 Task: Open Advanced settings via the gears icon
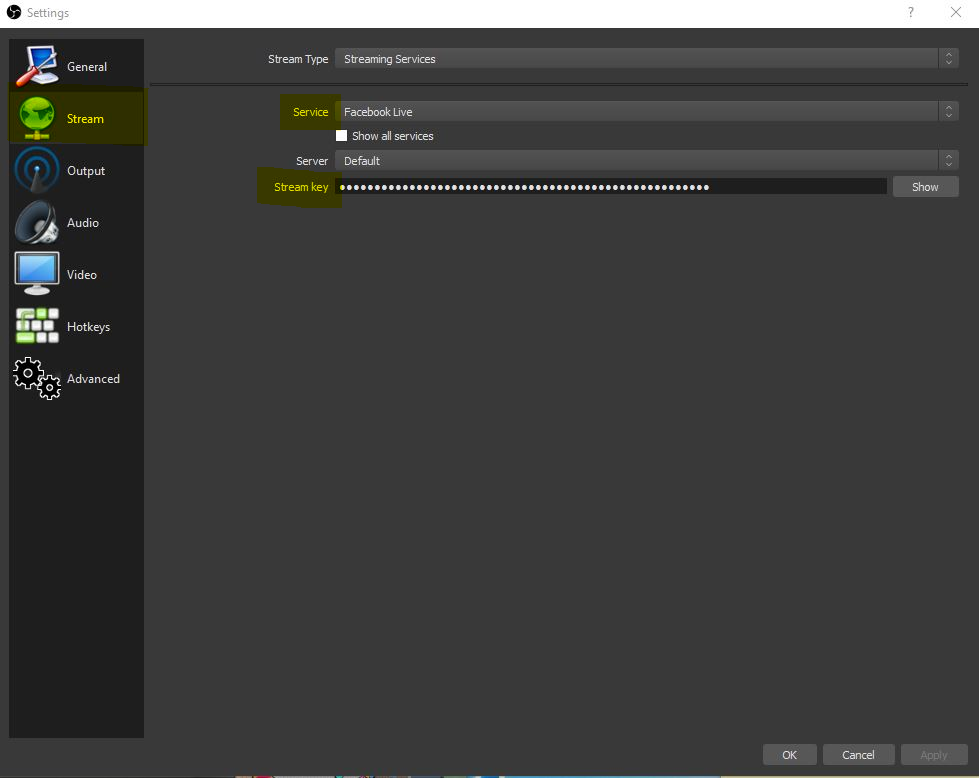tap(37, 378)
